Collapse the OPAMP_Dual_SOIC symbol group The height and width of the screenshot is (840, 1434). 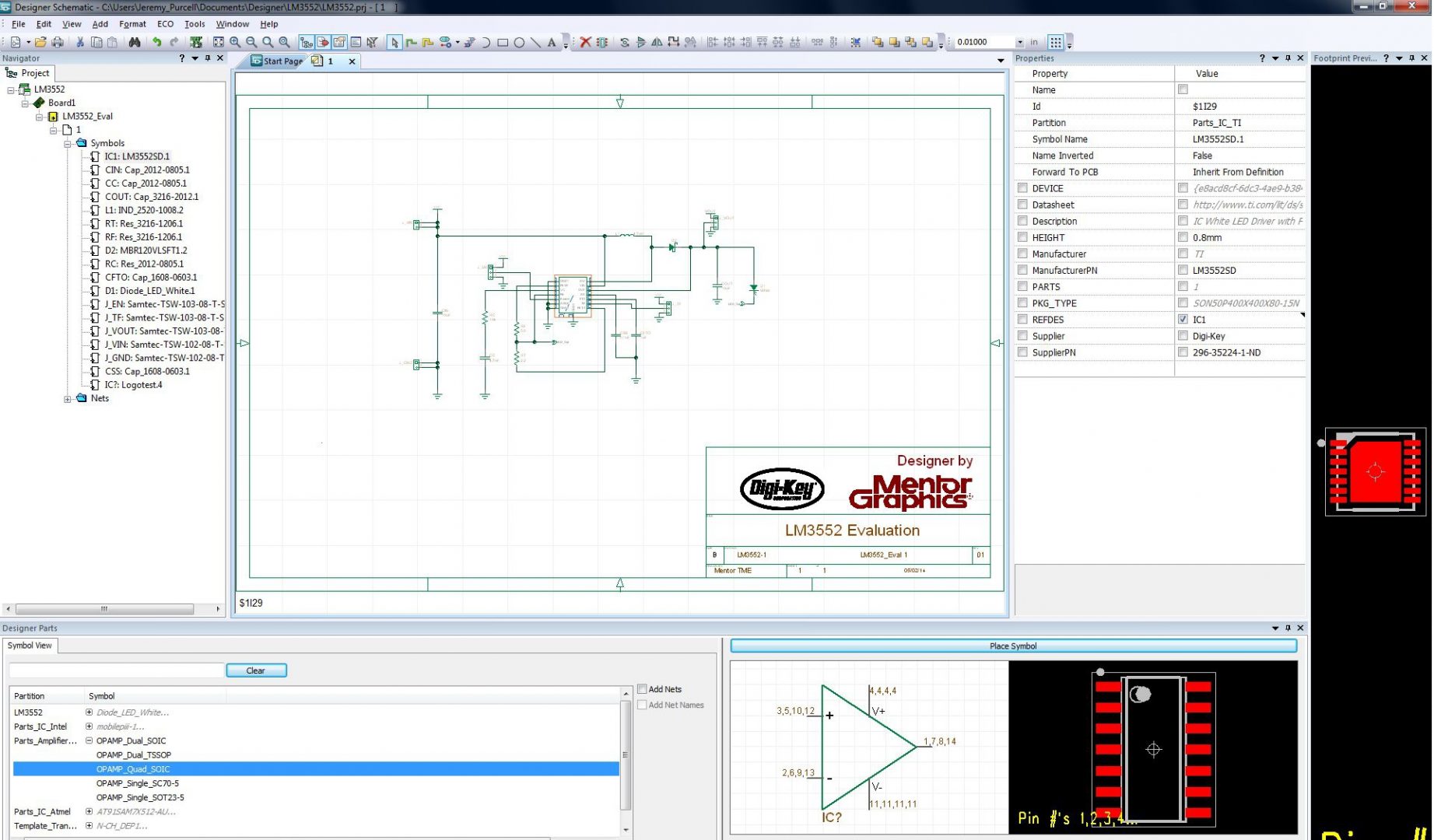click(89, 741)
